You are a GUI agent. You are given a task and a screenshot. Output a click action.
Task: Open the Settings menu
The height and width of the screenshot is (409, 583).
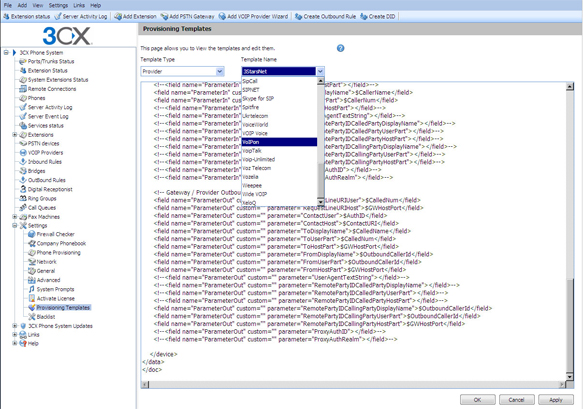point(58,5)
